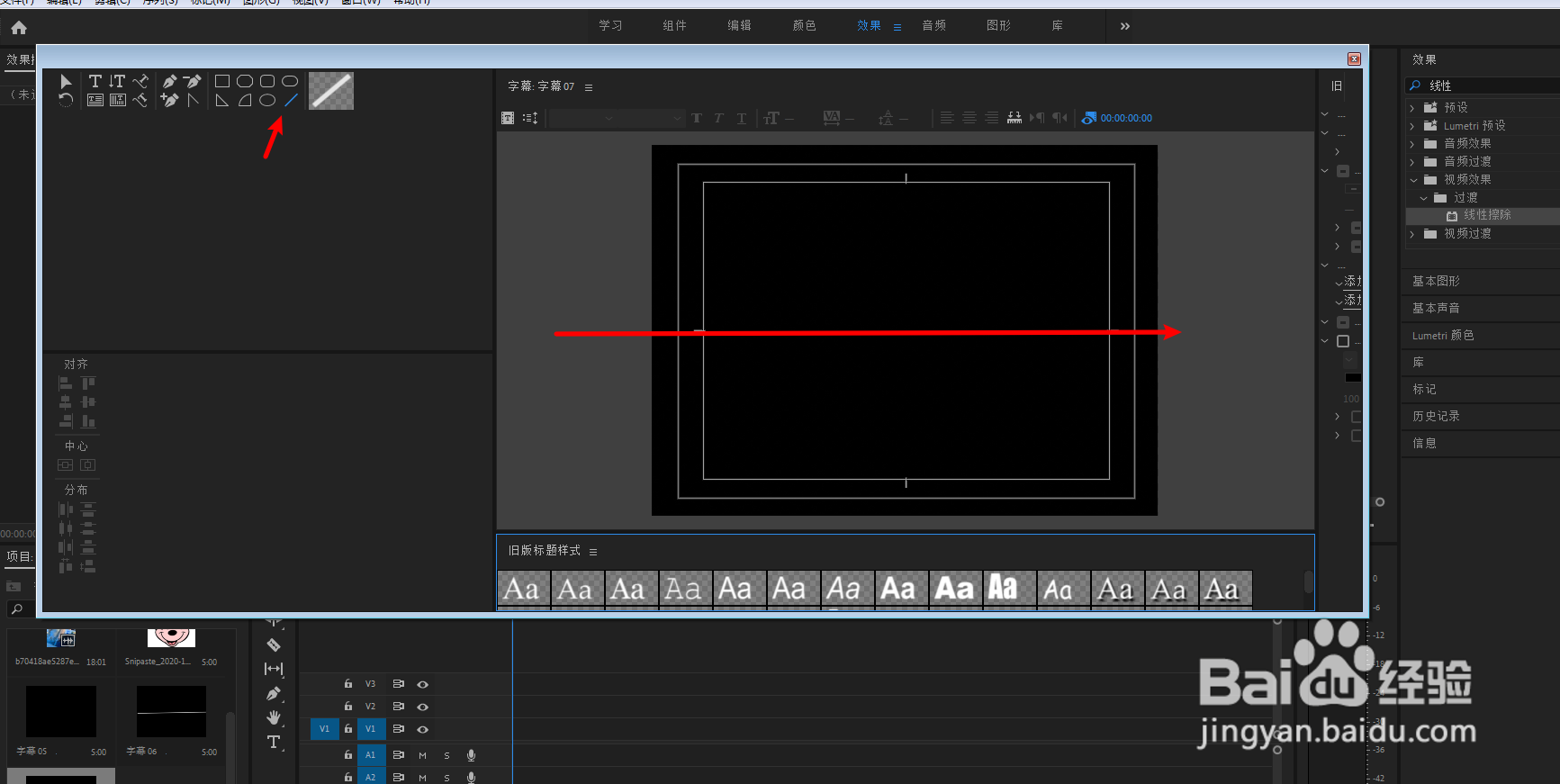Switch to 学习 workspace tab
This screenshot has width=1560, height=784.
(x=611, y=25)
